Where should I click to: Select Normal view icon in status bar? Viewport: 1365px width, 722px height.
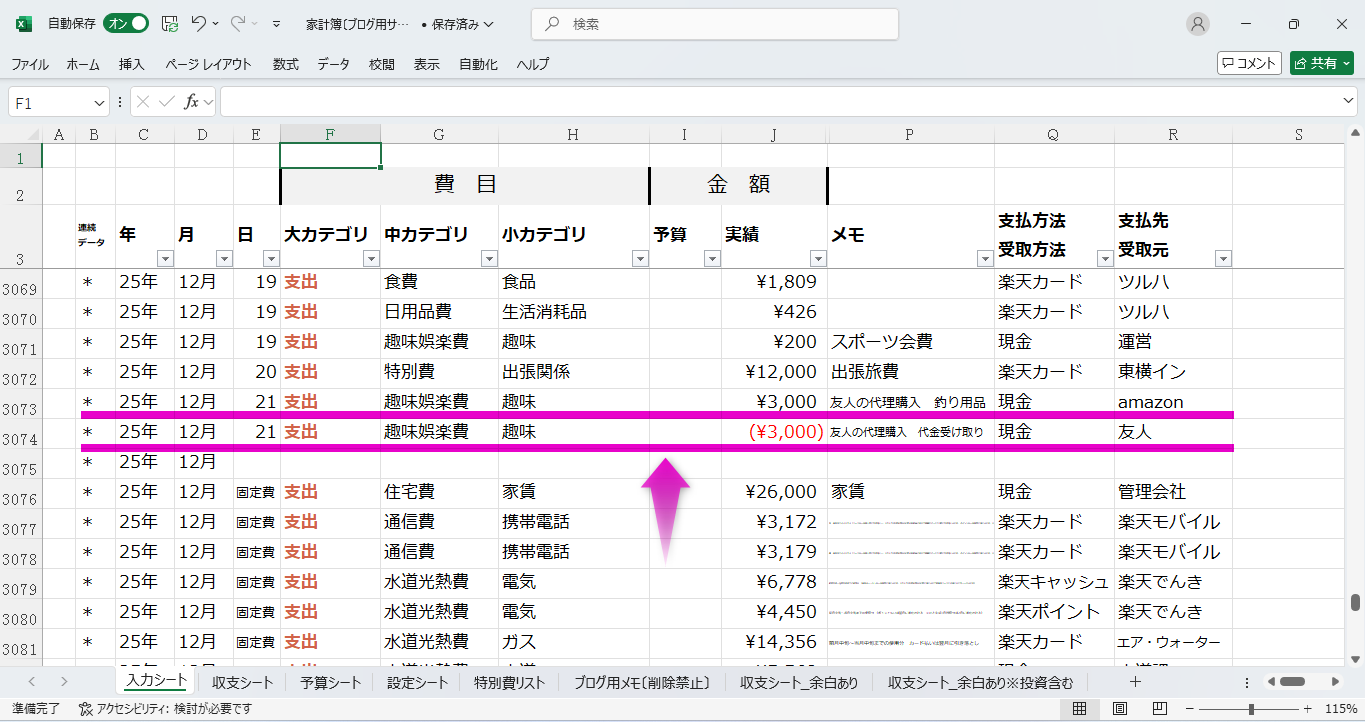(1080, 709)
